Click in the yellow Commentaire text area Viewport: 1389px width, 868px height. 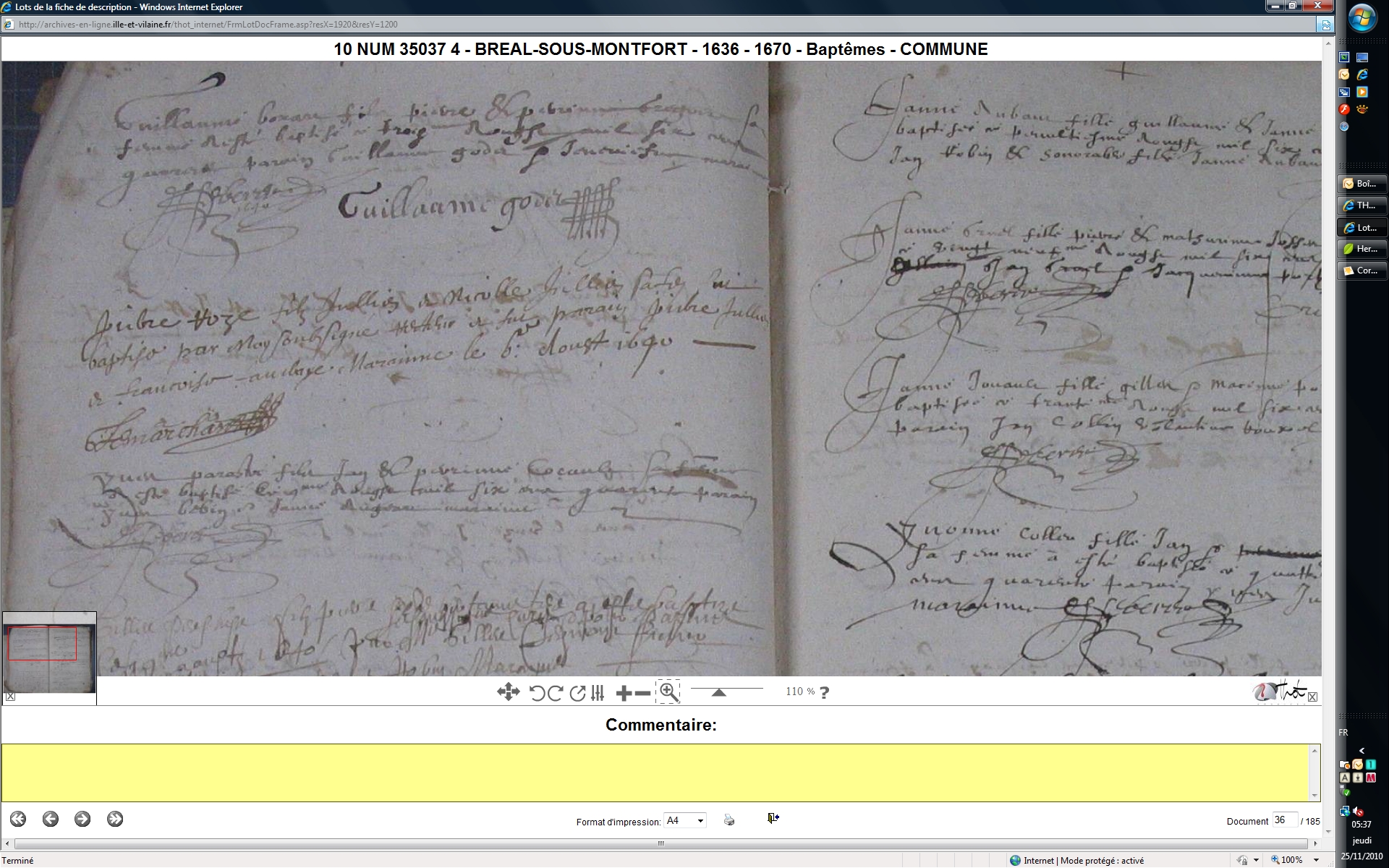(x=657, y=772)
